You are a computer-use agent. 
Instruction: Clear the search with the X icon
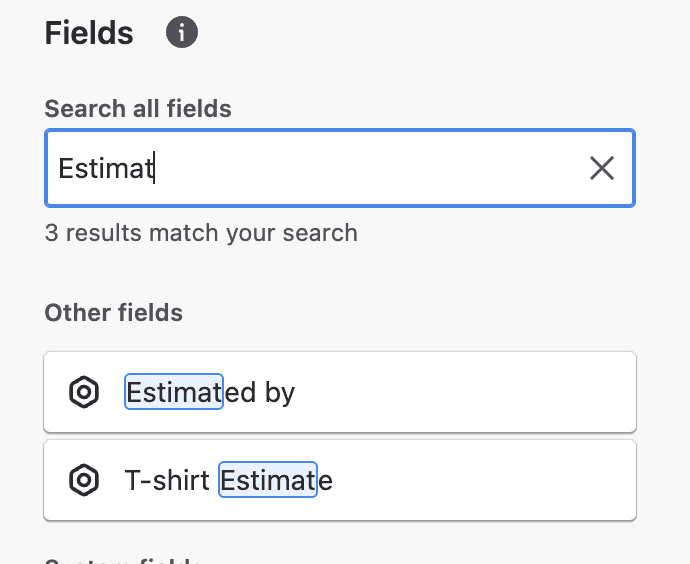[602, 168]
